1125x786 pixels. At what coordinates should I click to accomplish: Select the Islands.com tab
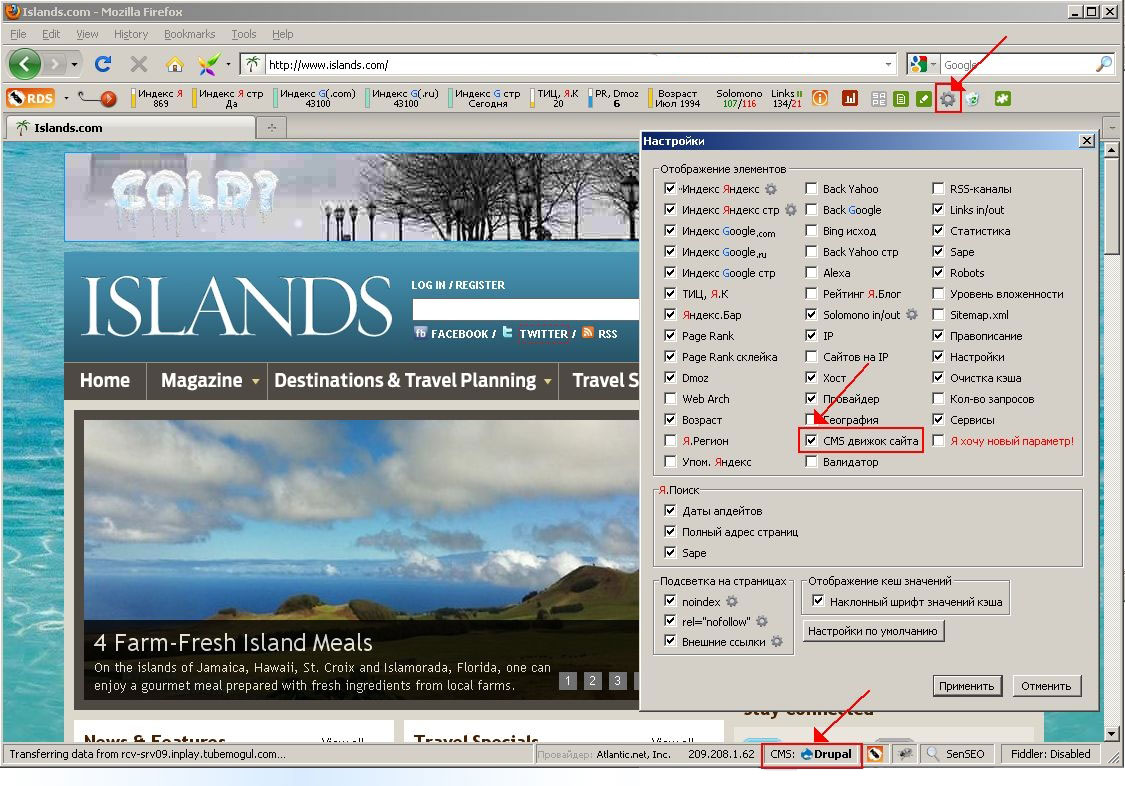(131, 128)
